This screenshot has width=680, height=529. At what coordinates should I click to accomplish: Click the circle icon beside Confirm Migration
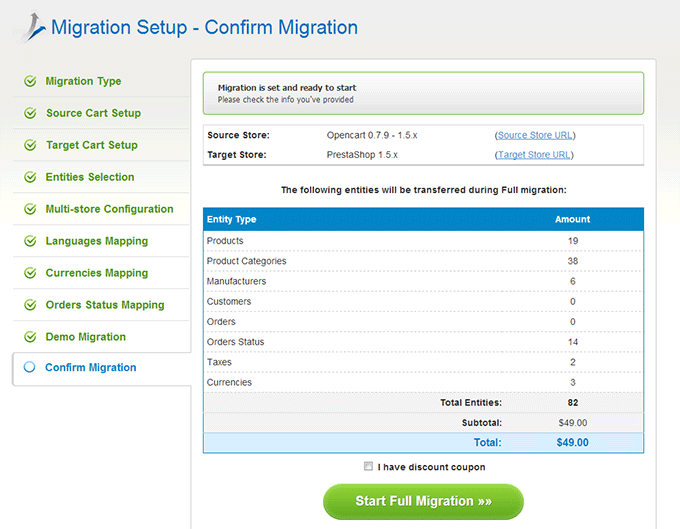[29, 367]
